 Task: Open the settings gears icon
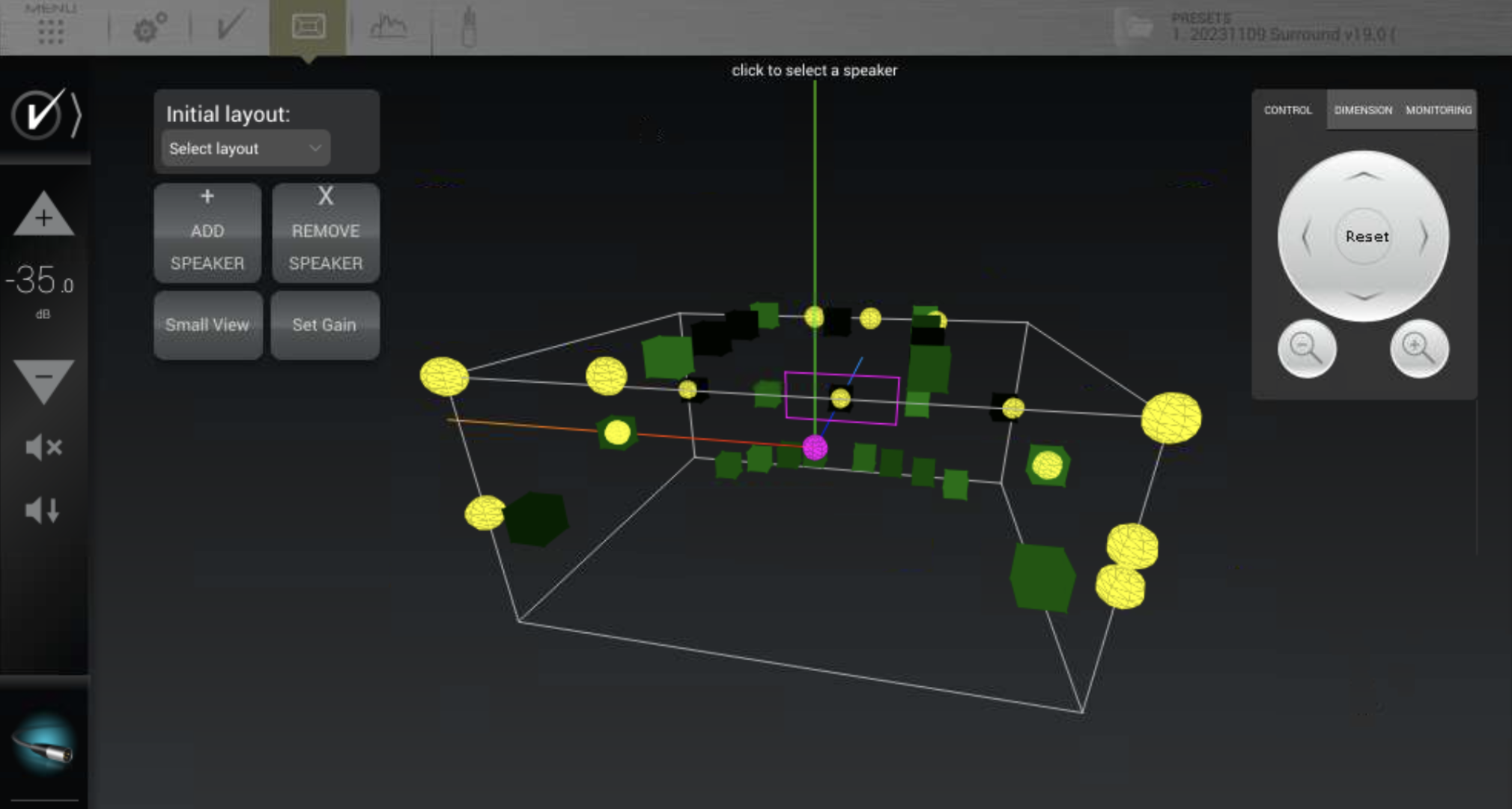(149, 28)
